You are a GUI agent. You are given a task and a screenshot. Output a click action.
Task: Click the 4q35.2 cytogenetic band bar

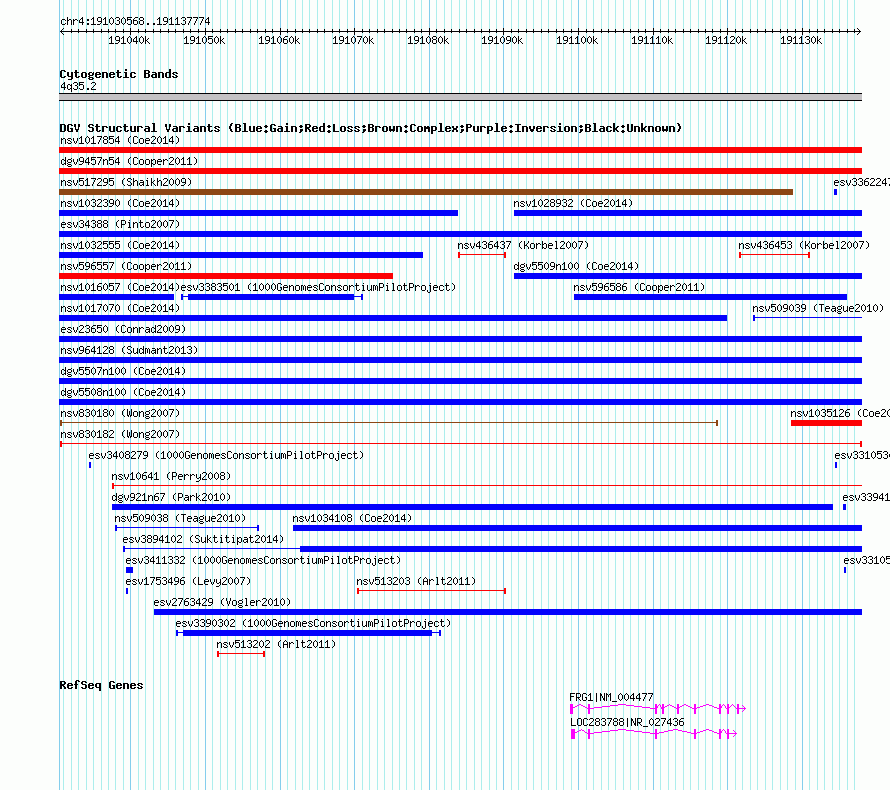coord(460,97)
